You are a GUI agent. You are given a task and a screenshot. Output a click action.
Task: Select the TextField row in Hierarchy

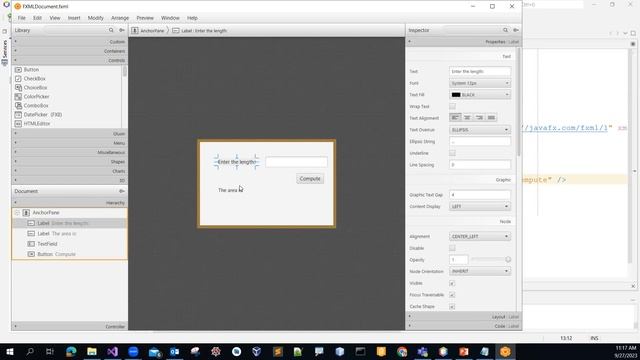click(x=70, y=244)
